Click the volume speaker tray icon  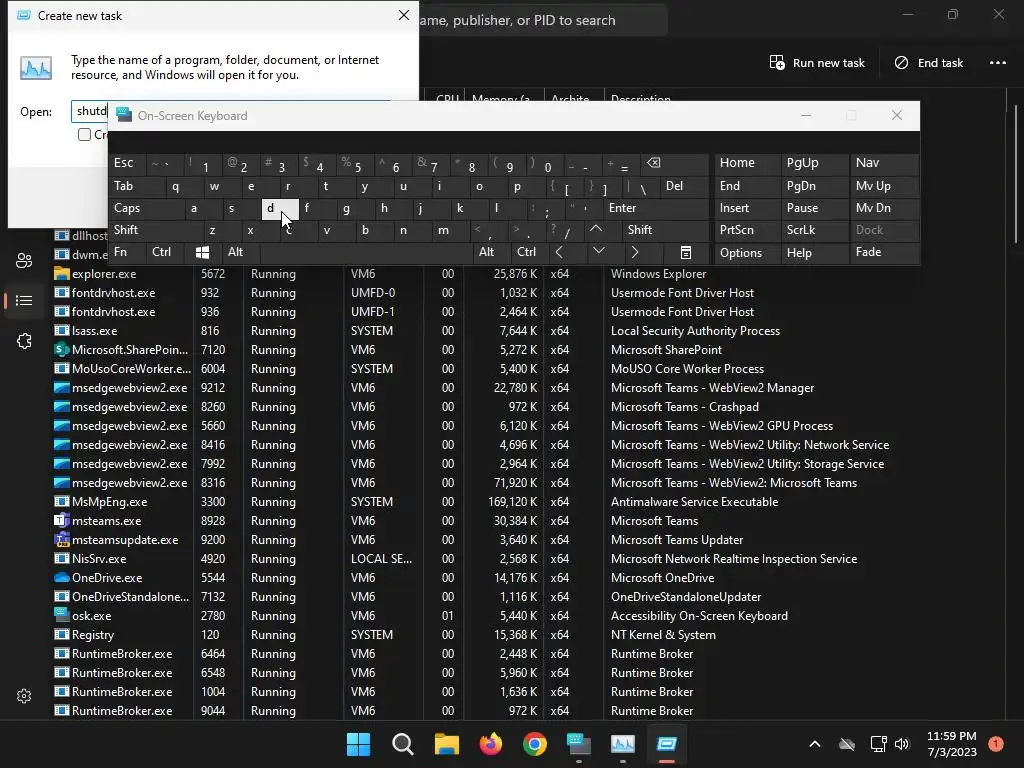click(902, 744)
